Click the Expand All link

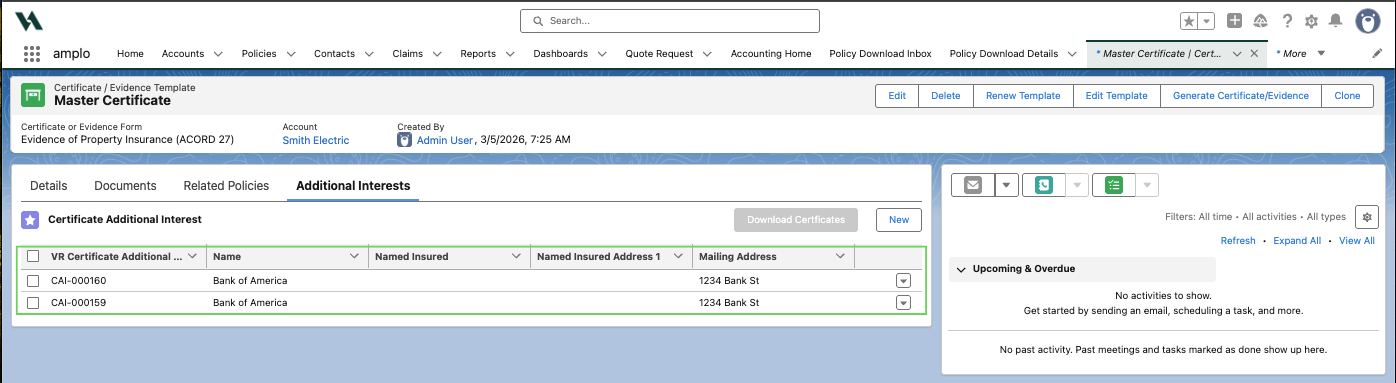pyautogui.click(x=1297, y=241)
